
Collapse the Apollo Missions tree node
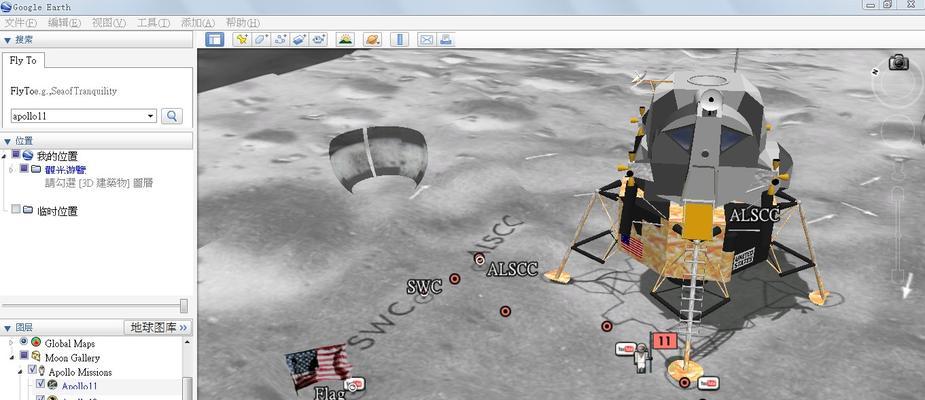click(x=21, y=372)
